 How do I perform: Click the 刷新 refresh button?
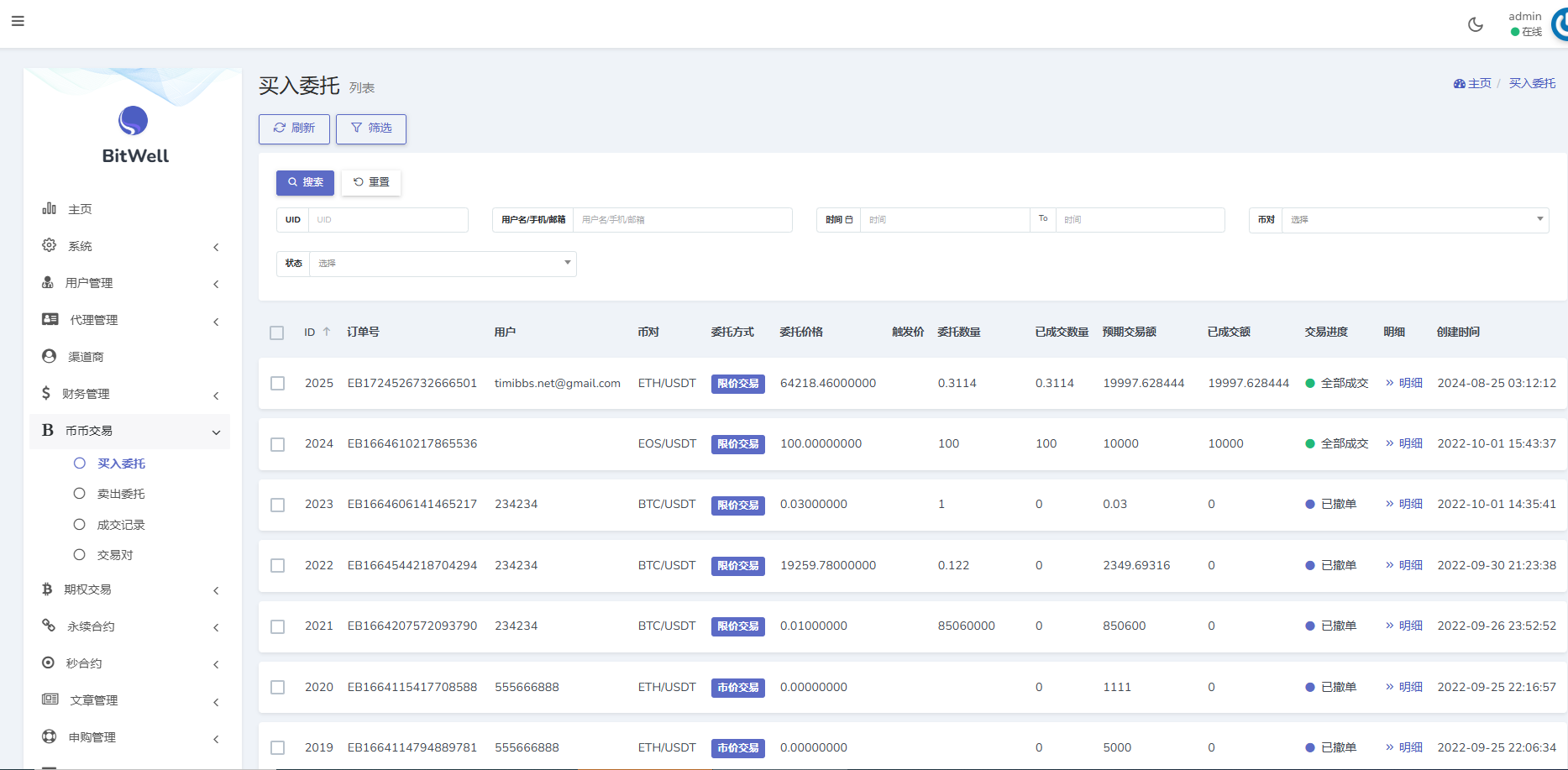(294, 128)
